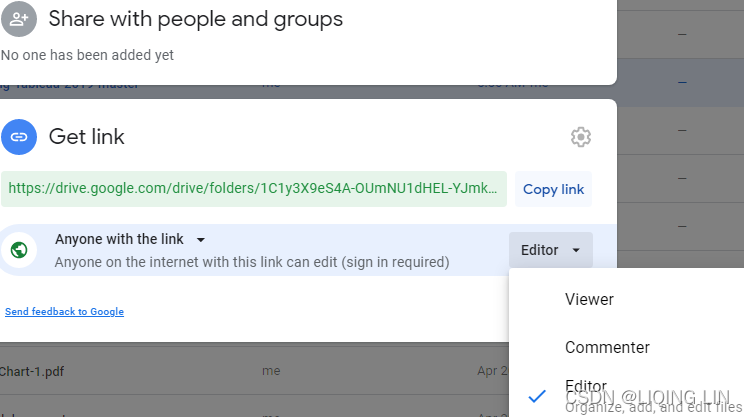
Task: Open the Editor role dropdown
Action: coord(550,250)
